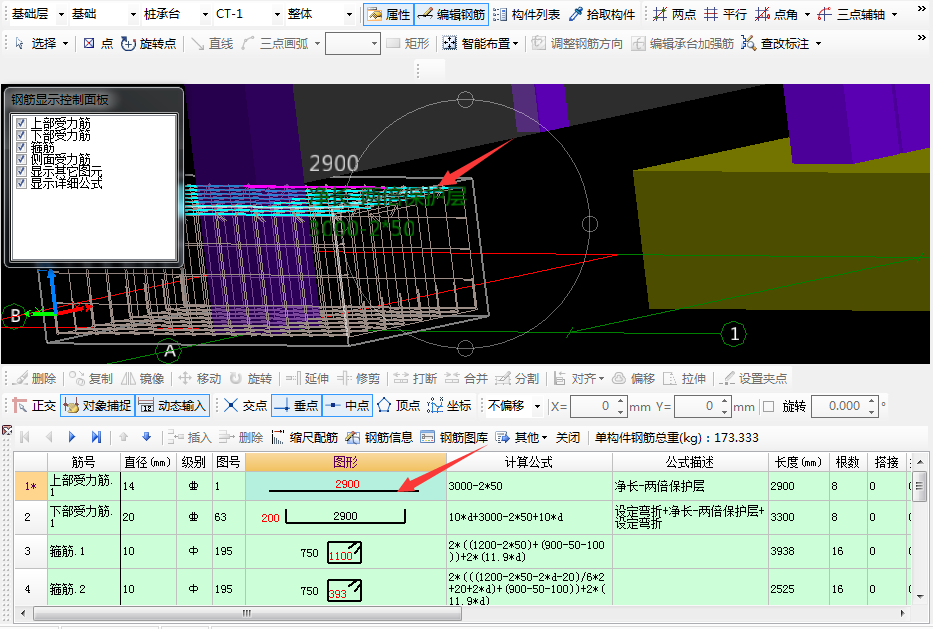Select 箍筋.1 row name cell
Screen dimensions: 933x629
click(83, 551)
